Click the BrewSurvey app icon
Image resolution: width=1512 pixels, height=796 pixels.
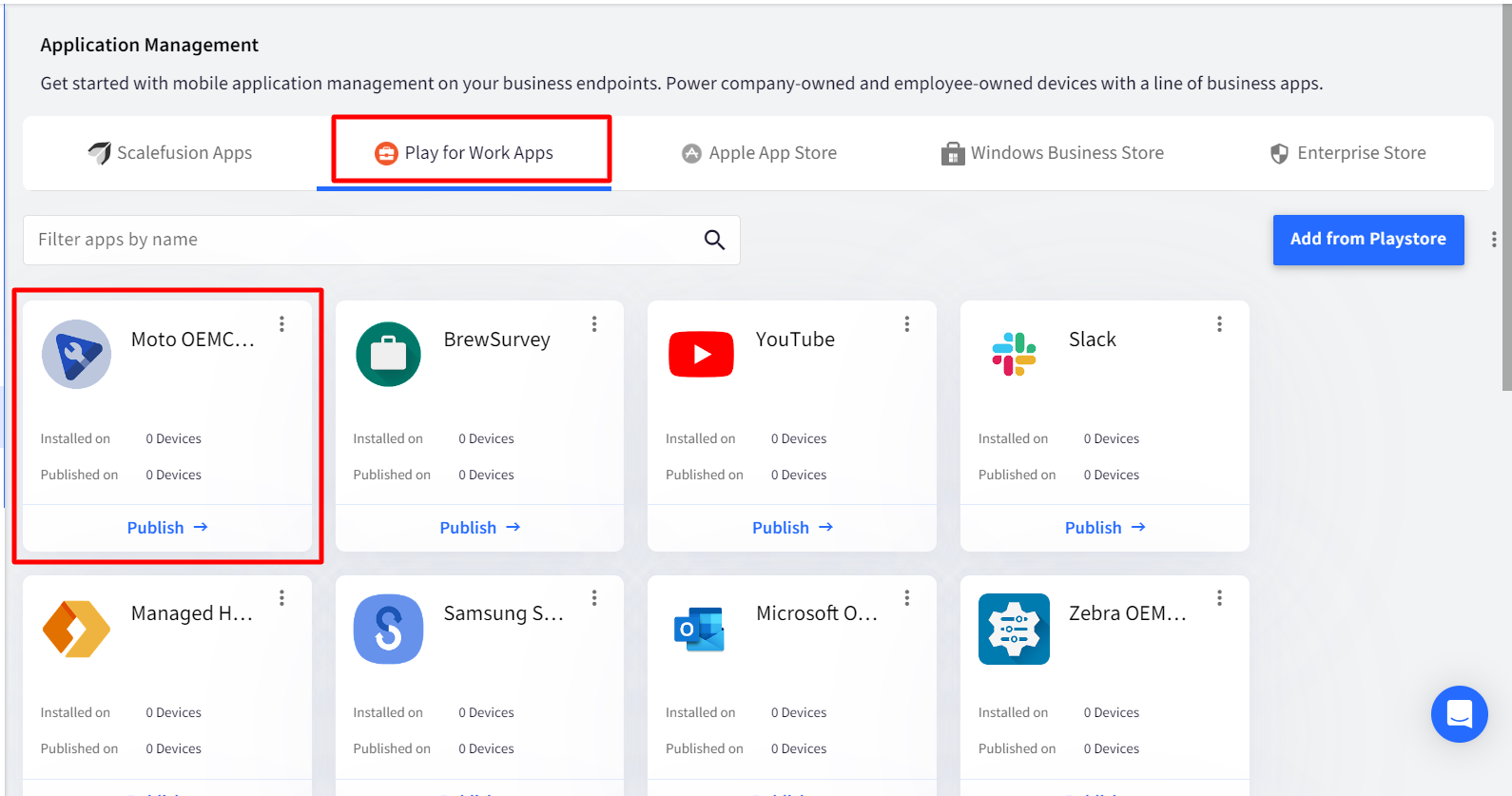click(389, 354)
